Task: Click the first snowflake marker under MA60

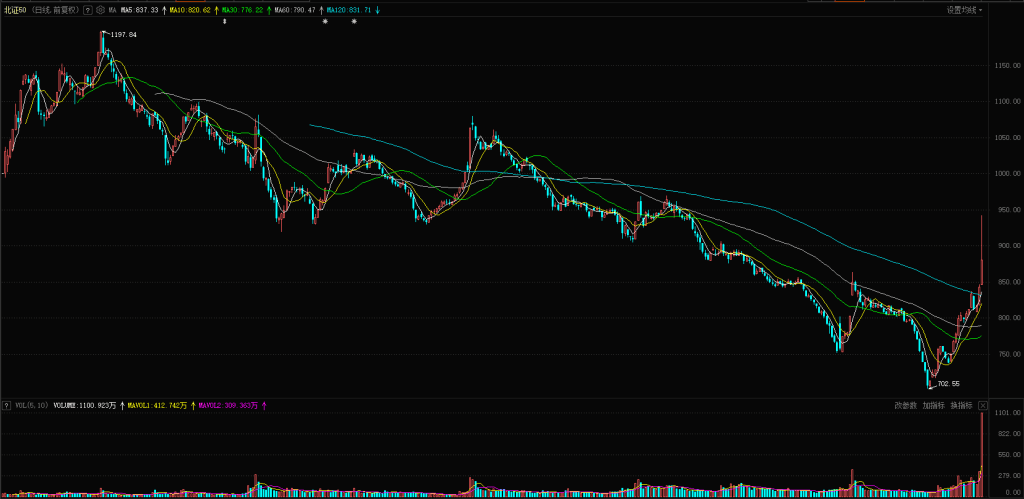Action: (x=325, y=21)
